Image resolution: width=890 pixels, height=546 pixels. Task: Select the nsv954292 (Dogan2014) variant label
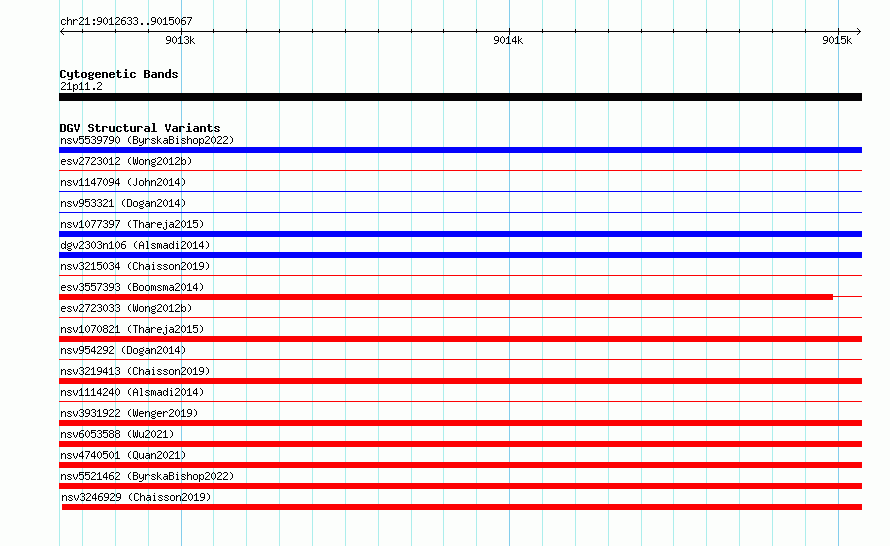[123, 350]
